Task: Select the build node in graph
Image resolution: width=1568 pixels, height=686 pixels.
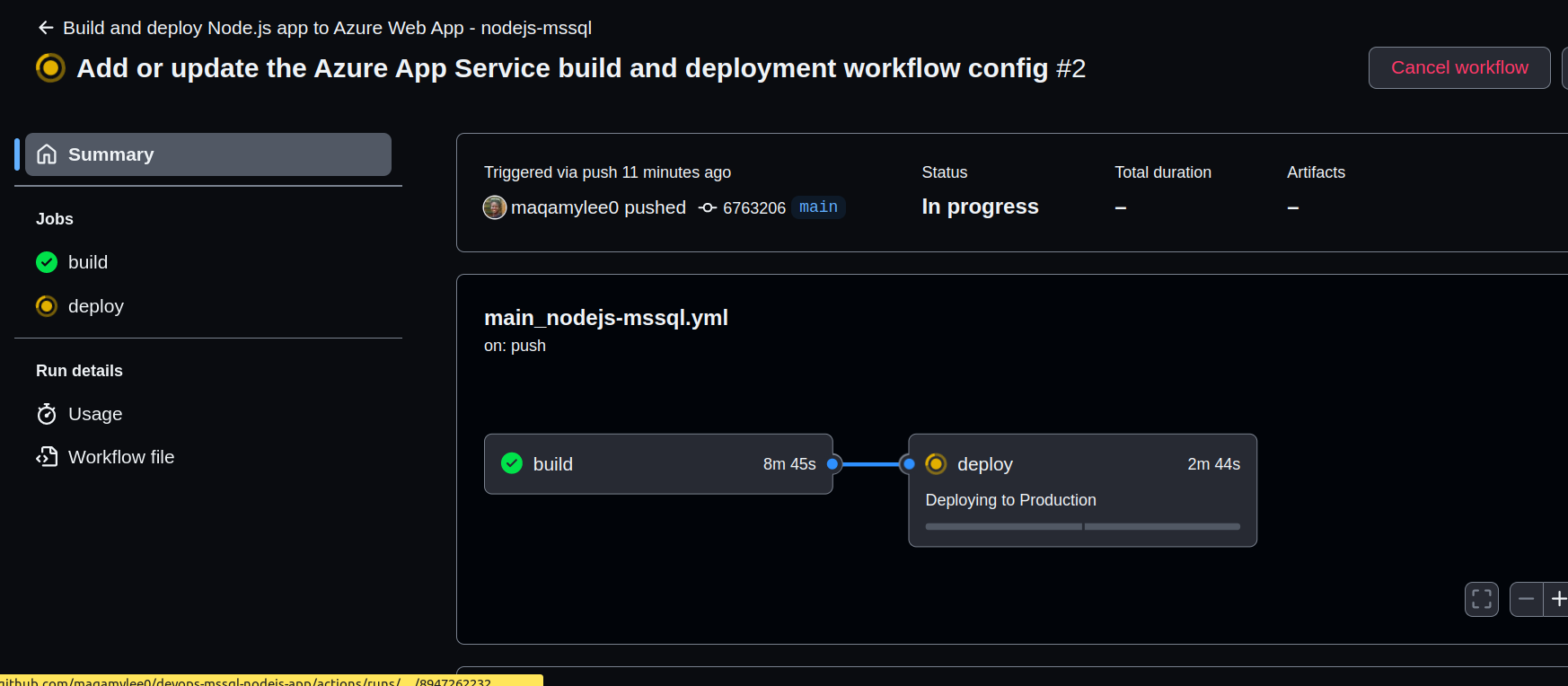Action: point(657,464)
